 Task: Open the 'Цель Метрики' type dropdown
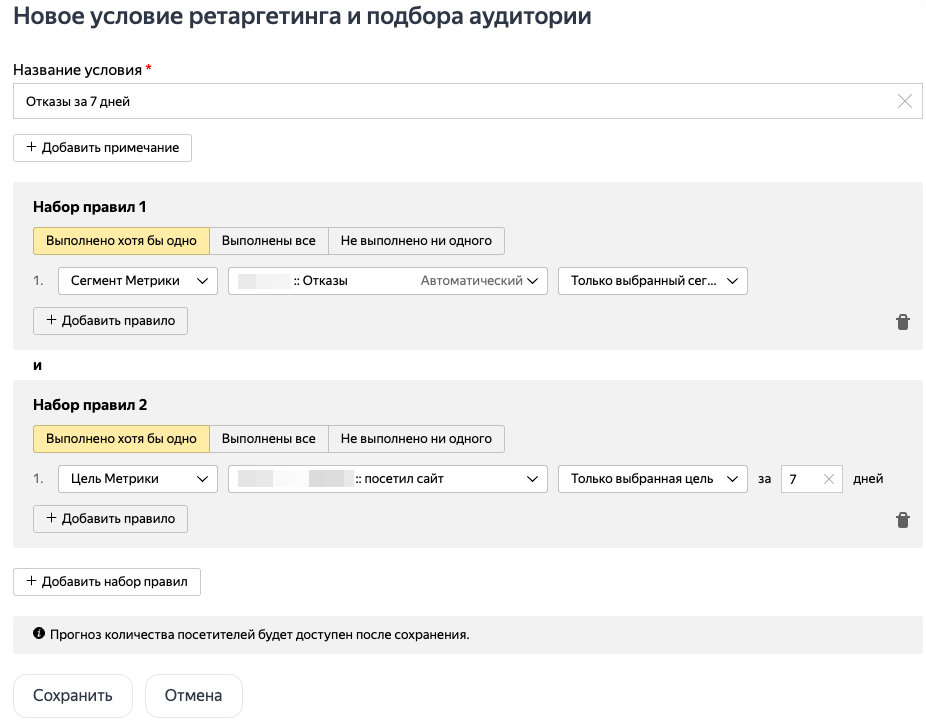point(137,480)
